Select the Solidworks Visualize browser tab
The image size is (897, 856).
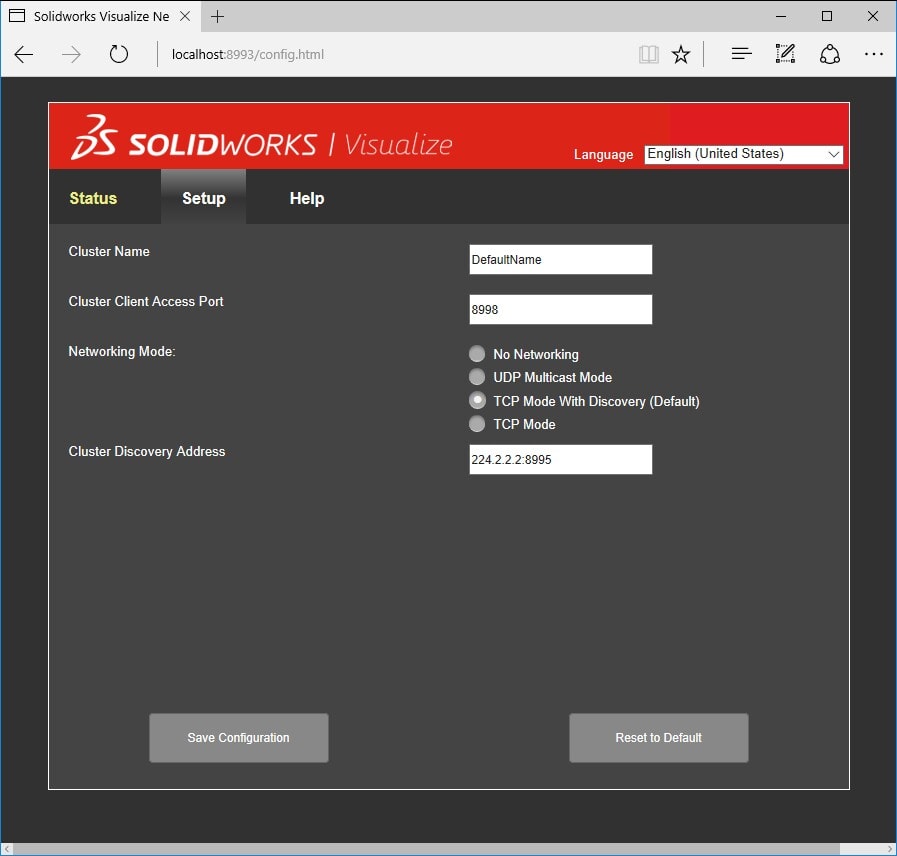[x=101, y=16]
